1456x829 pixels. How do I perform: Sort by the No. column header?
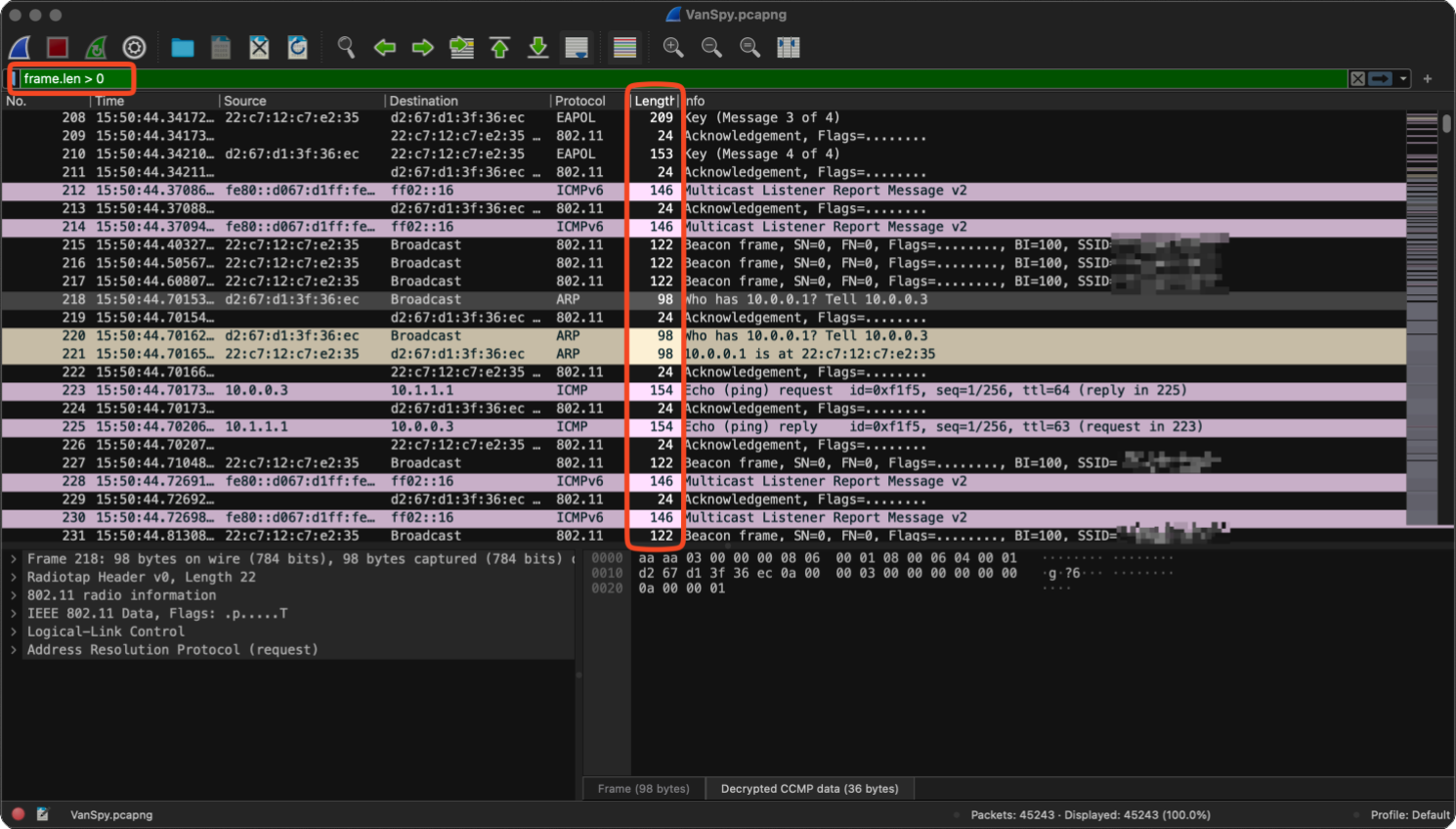click(x=47, y=101)
